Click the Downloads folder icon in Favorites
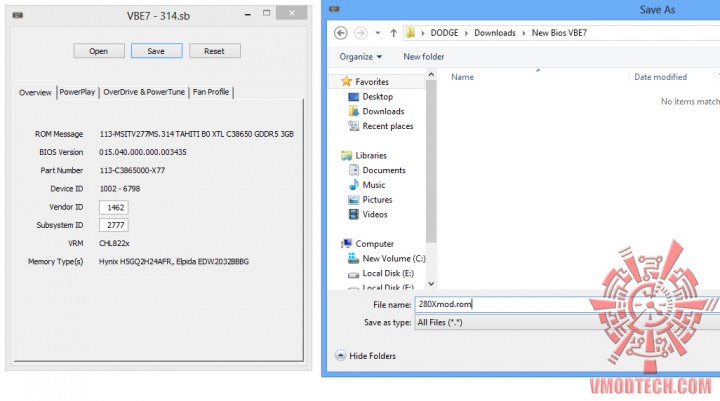Image resolution: width=720 pixels, height=401 pixels. point(353,111)
